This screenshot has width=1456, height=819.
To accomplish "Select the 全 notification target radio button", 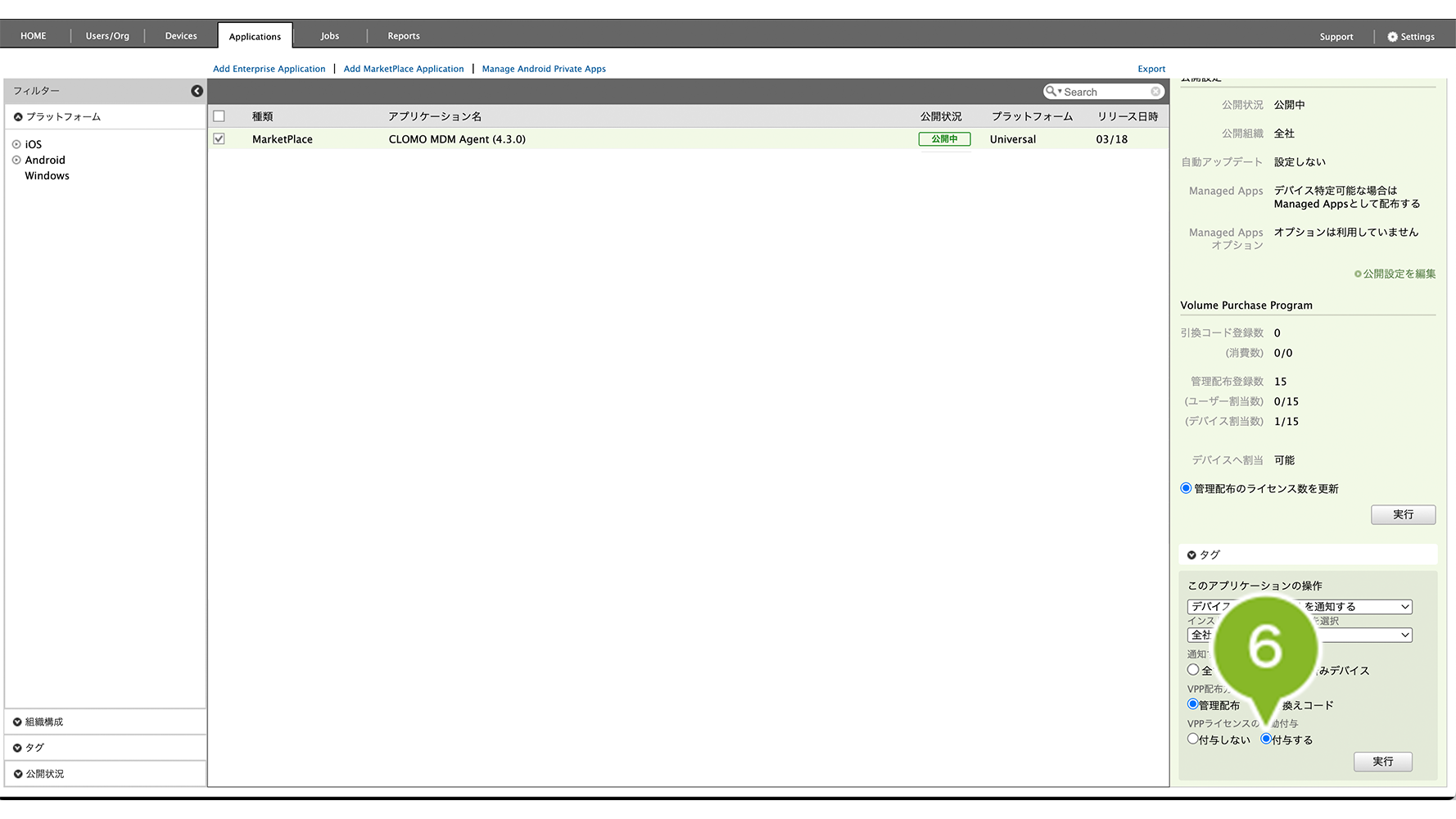I will [x=1193, y=670].
